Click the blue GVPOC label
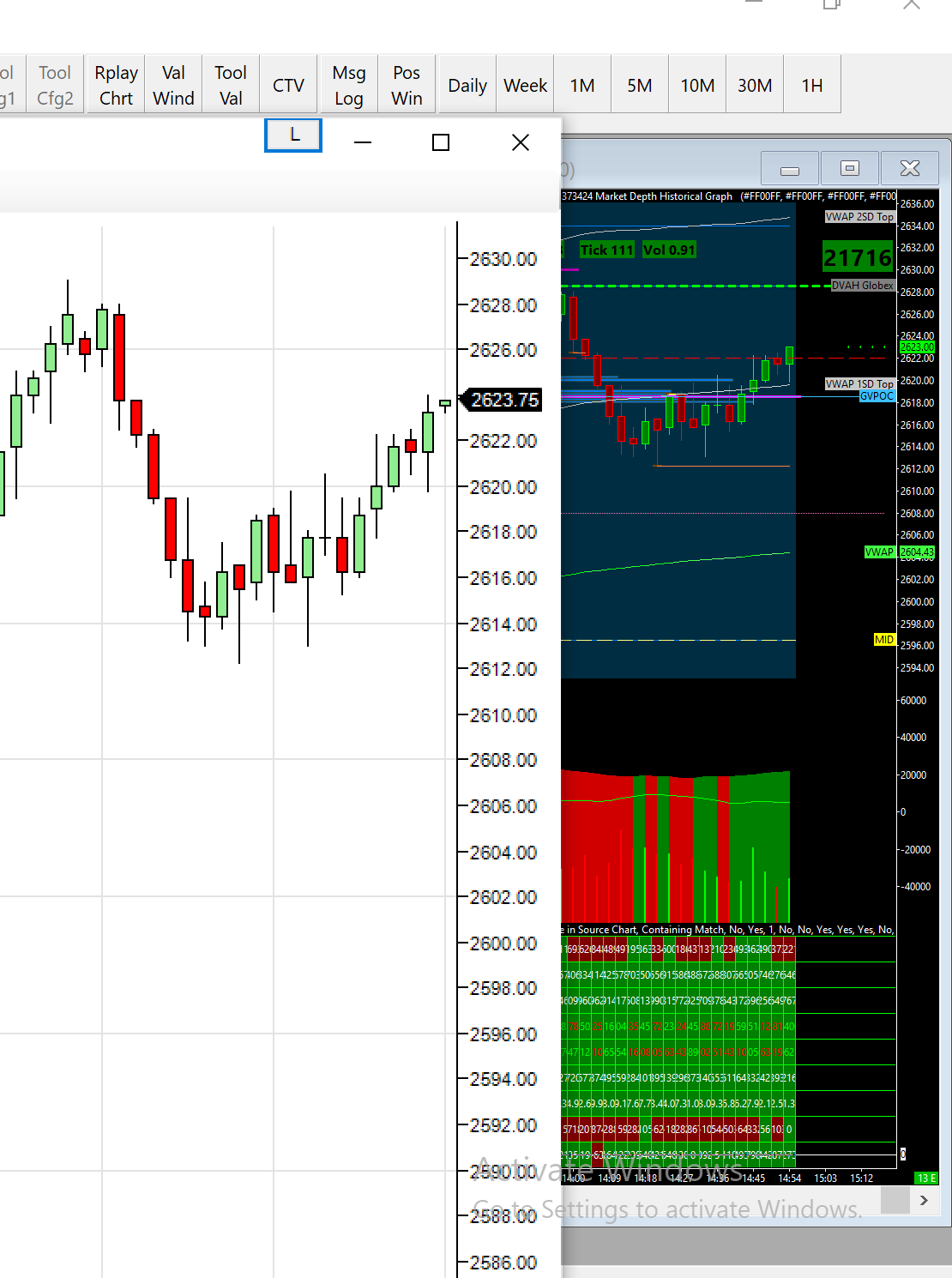 877,396
